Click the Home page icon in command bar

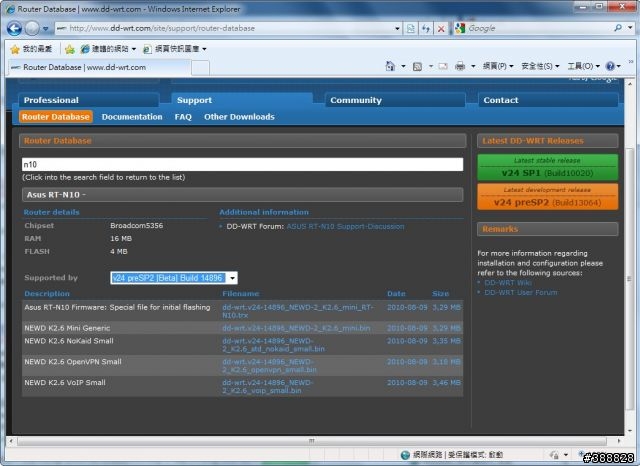pos(390,66)
